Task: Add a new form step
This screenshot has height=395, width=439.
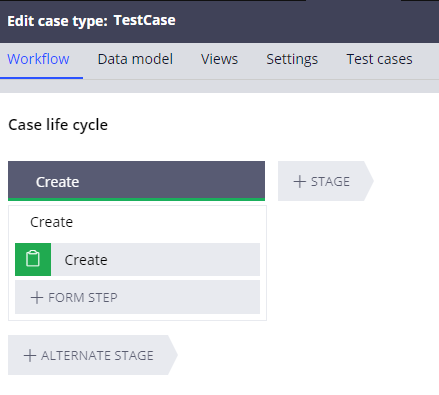Action: (x=137, y=297)
